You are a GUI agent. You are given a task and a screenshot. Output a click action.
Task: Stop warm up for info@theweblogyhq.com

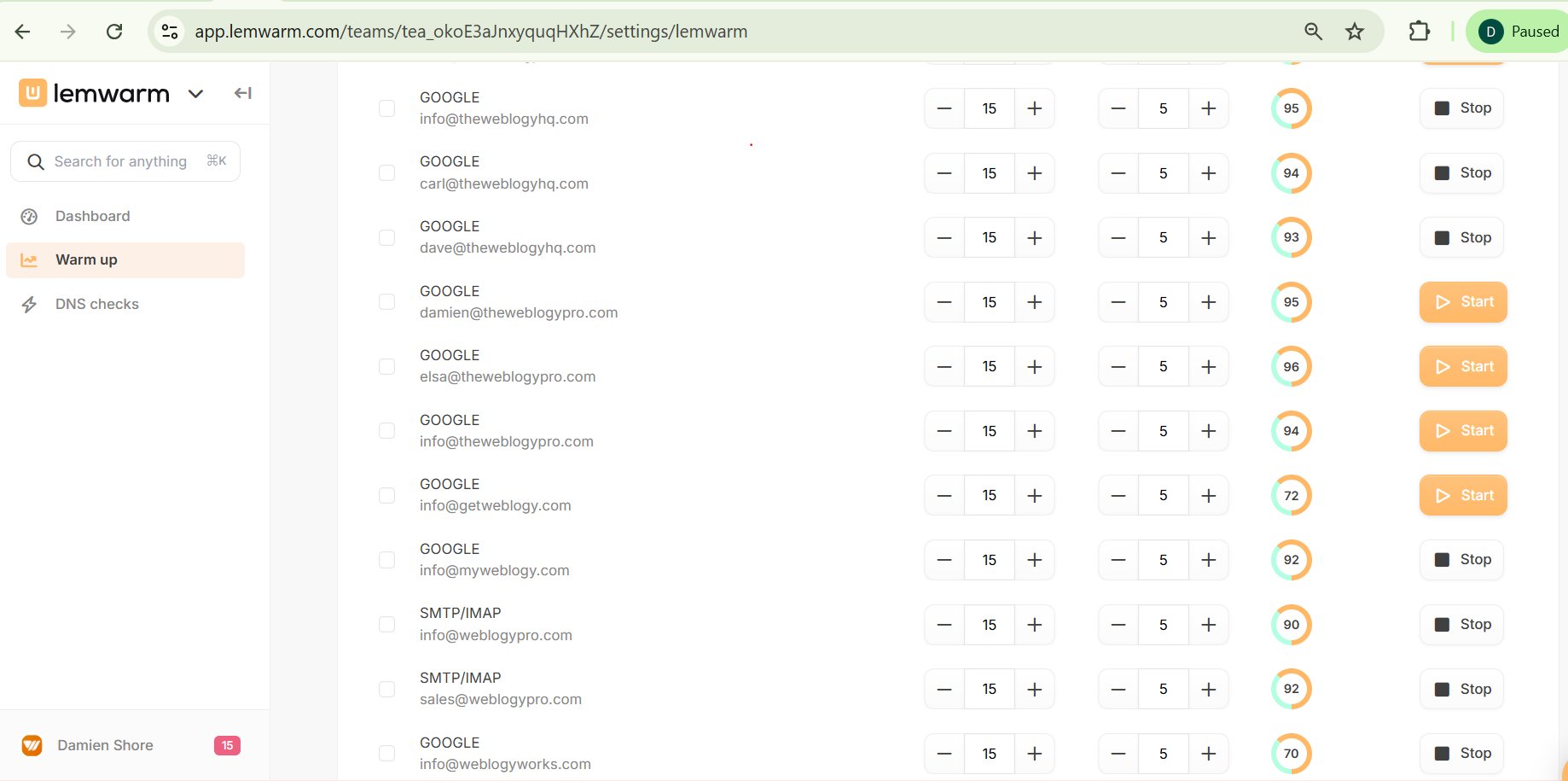tap(1461, 108)
